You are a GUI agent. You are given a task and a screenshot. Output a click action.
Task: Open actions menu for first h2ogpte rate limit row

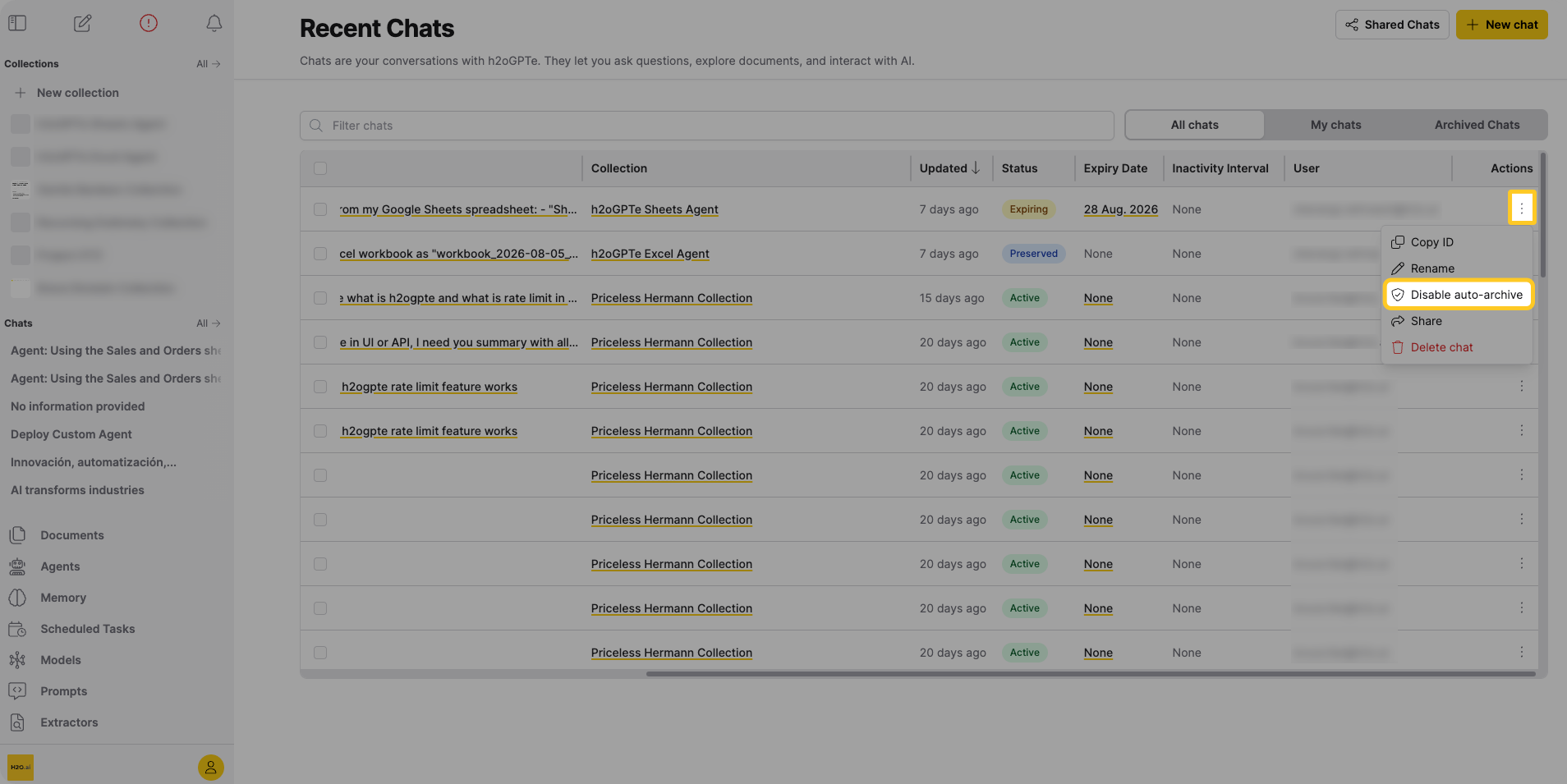pos(1521,386)
